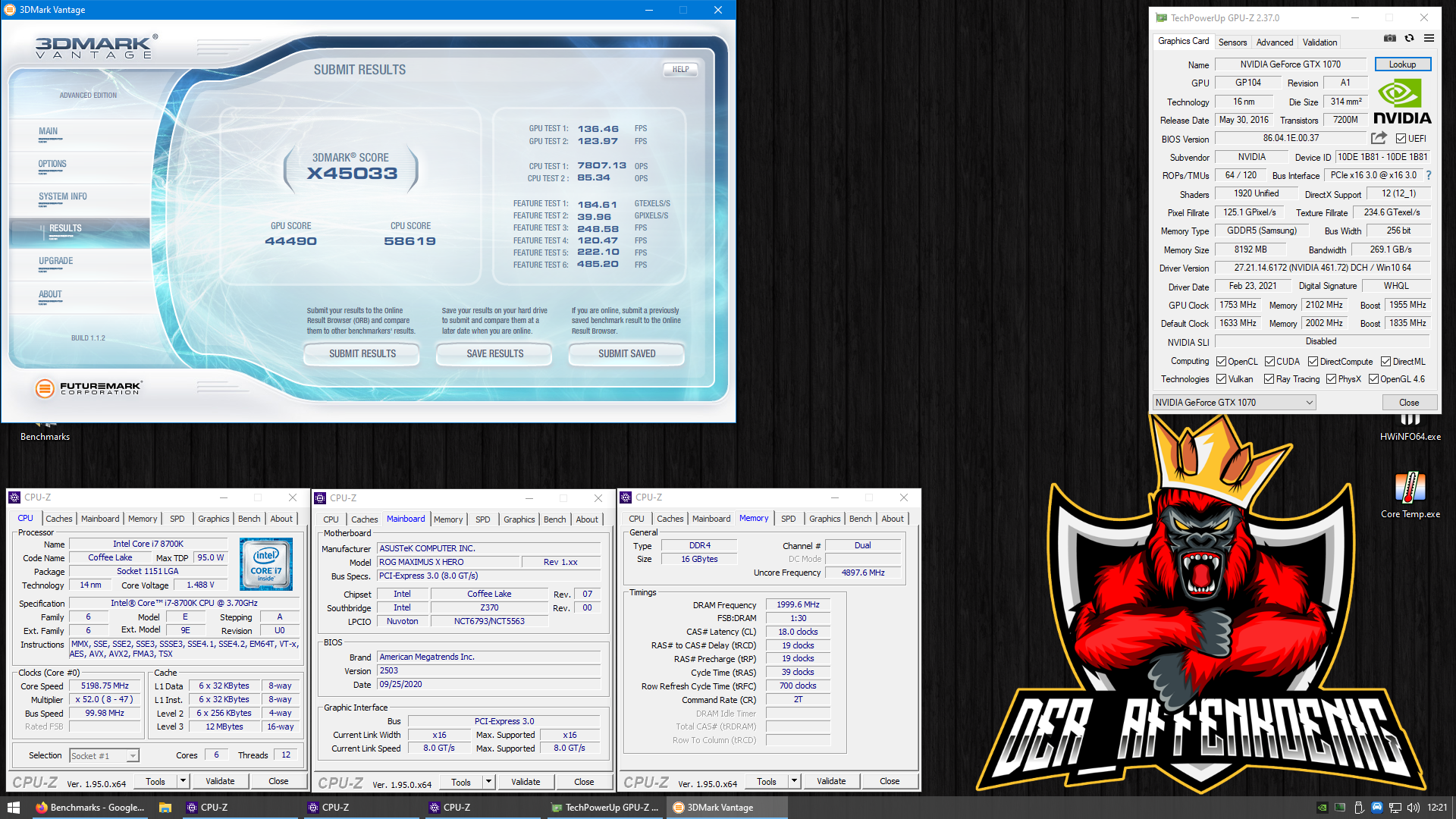Screen dimensions: 1456x819
Task: Open Caches tab in the CPU-Z Mainboard window
Action: tap(364, 519)
